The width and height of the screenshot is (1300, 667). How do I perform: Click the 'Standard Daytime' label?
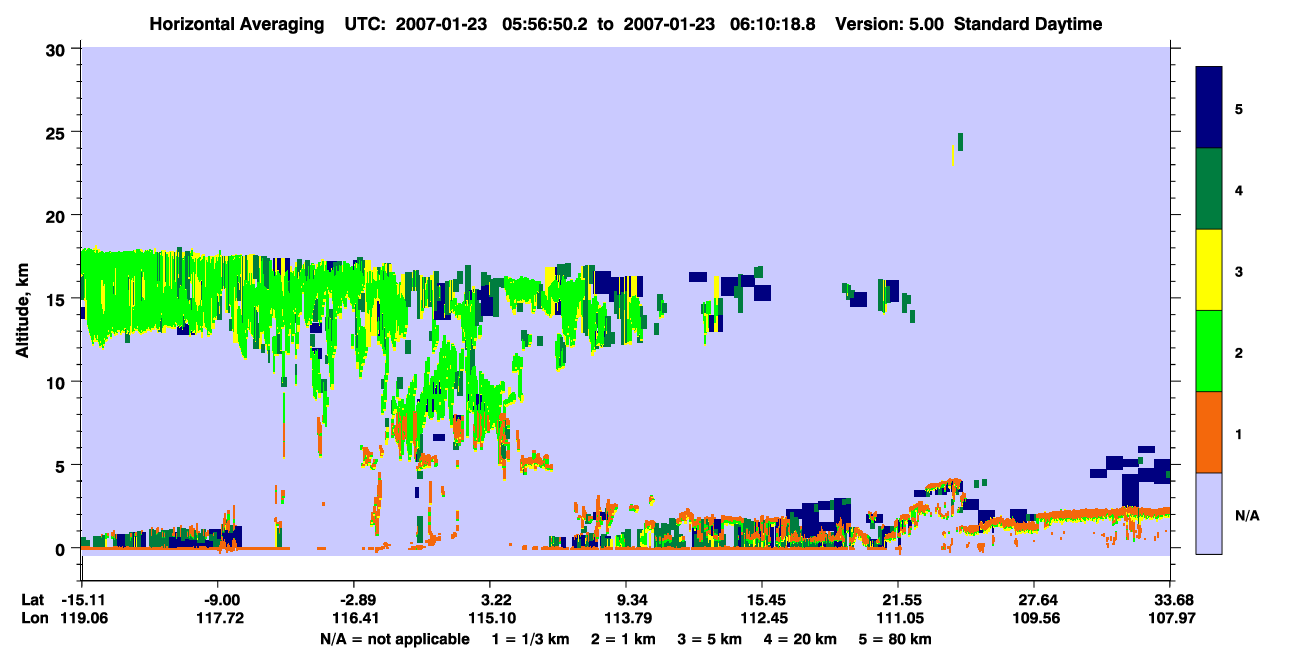(1029, 24)
